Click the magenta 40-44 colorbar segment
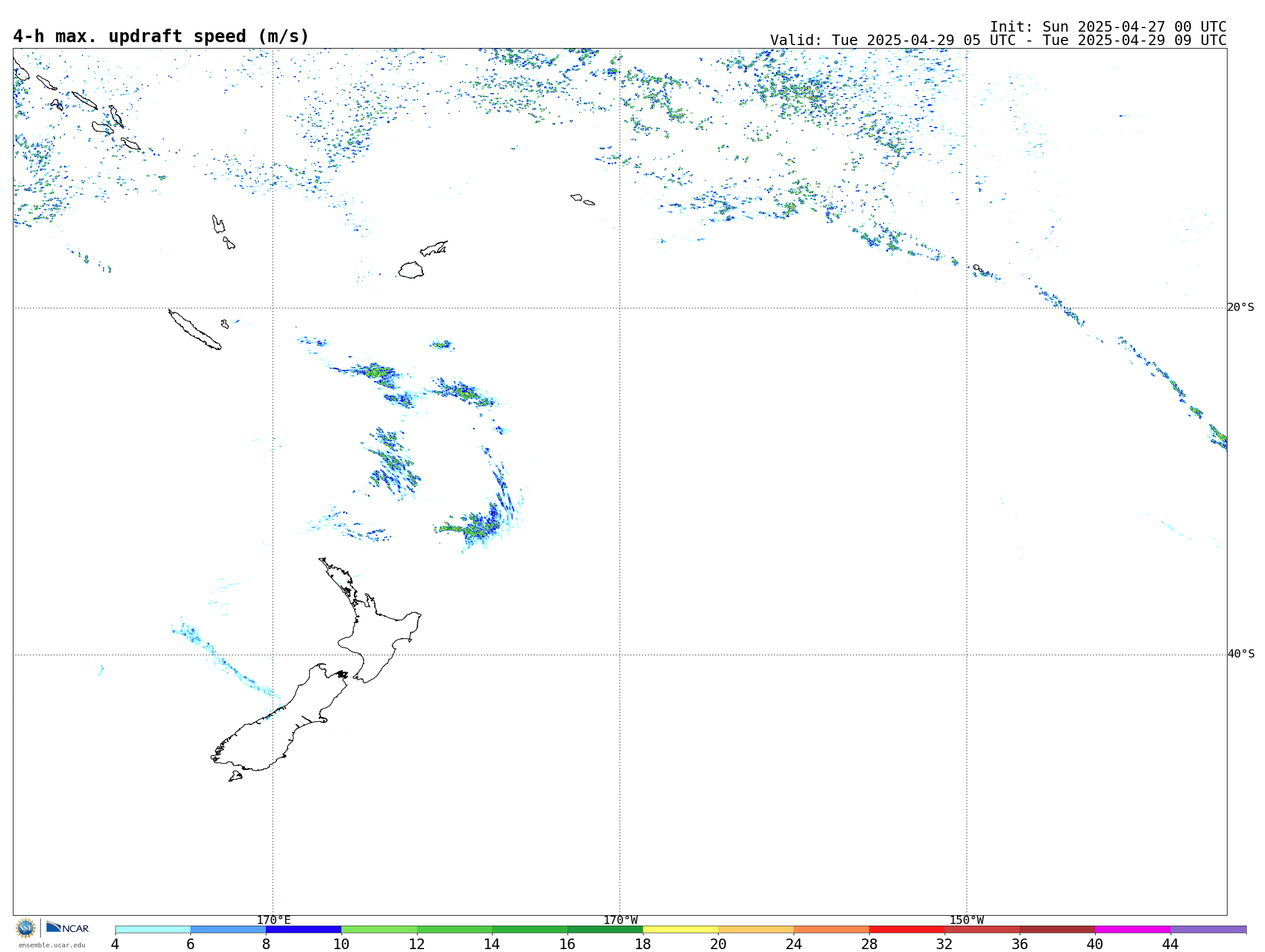Screen dimensions: 1265x952 pos(1133,930)
